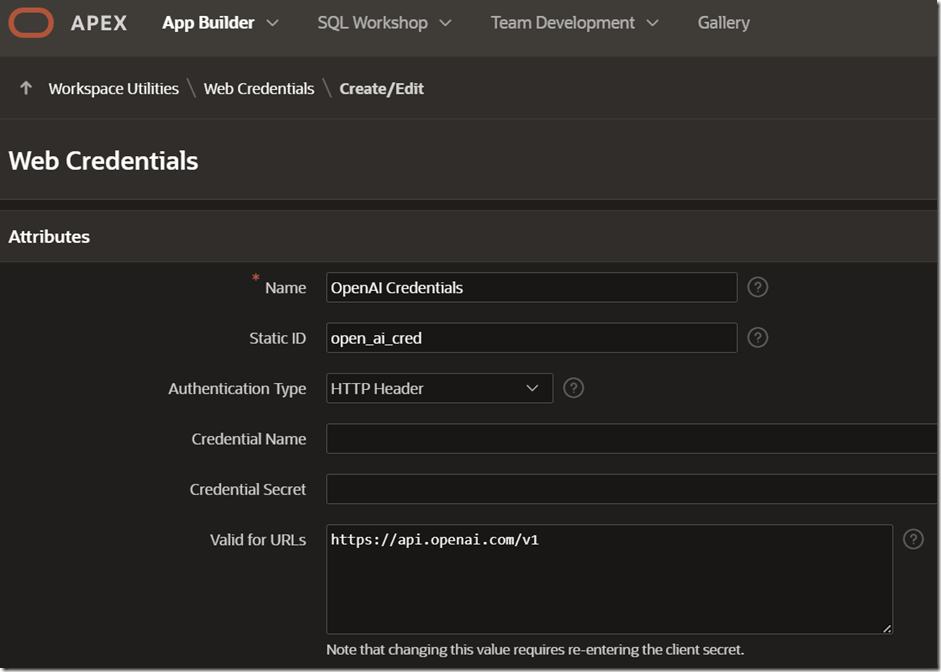This screenshot has height=672, width=941.
Task: Open help for the Static ID field
Action: [757, 338]
